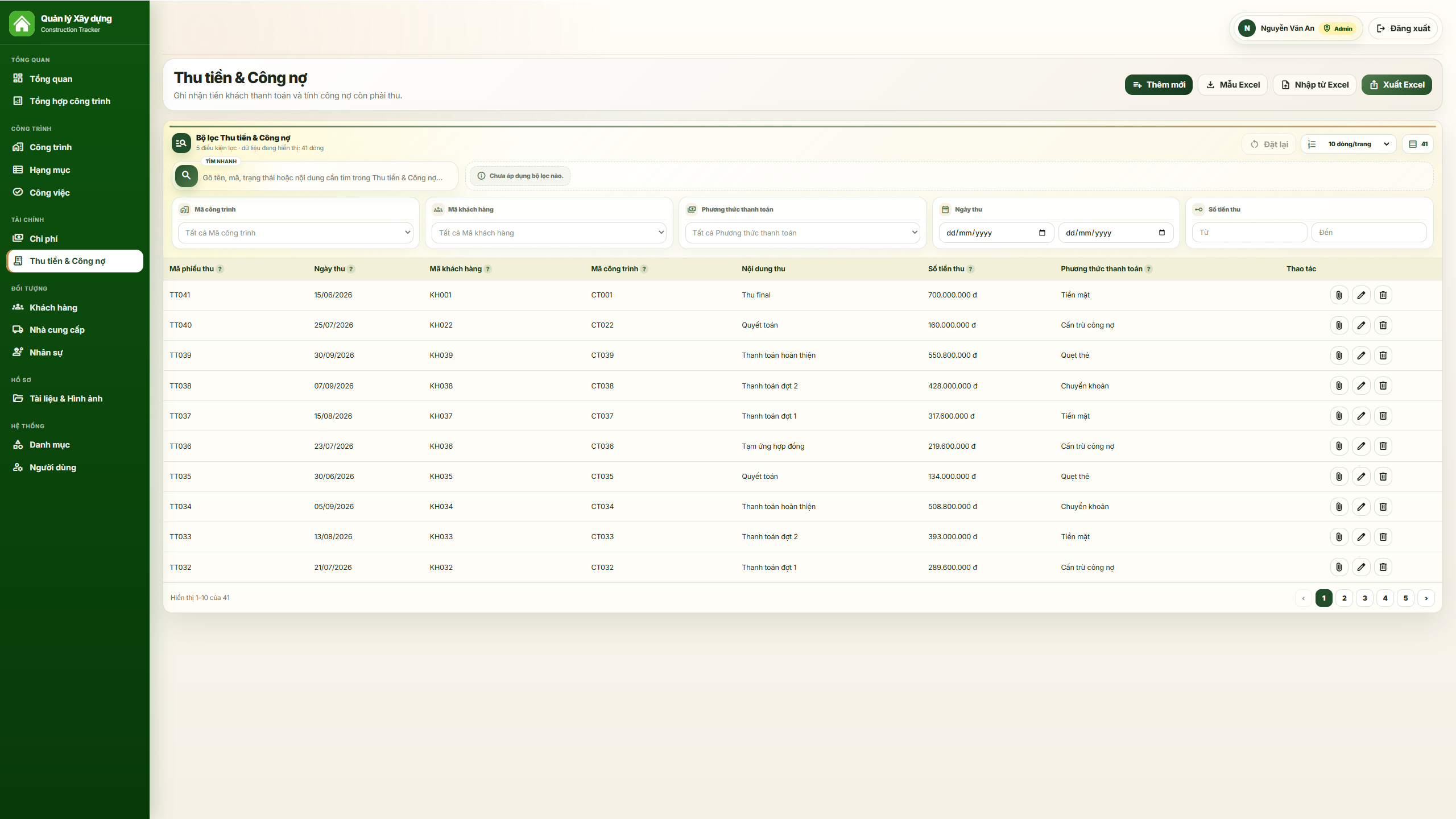The width and height of the screenshot is (1456, 819).
Task: Click help icon next to Mã khách hàng header
Action: click(487, 269)
